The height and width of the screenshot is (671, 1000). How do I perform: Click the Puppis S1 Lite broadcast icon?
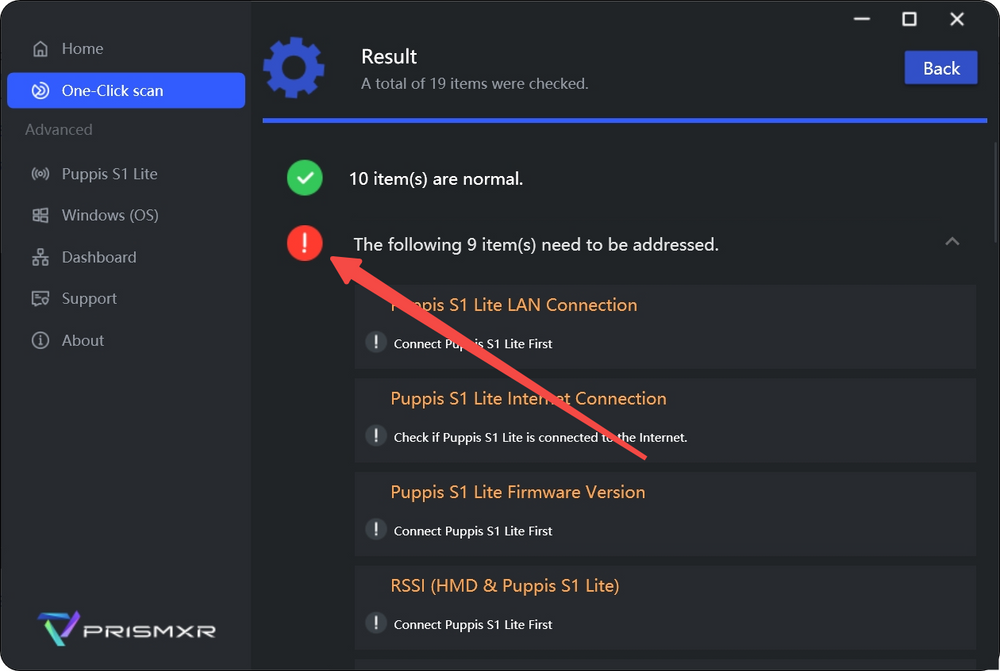tap(40, 174)
